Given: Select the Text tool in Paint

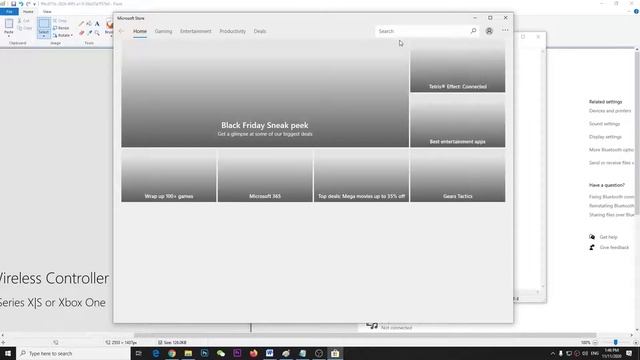Looking at the screenshot, I should 97,24.
